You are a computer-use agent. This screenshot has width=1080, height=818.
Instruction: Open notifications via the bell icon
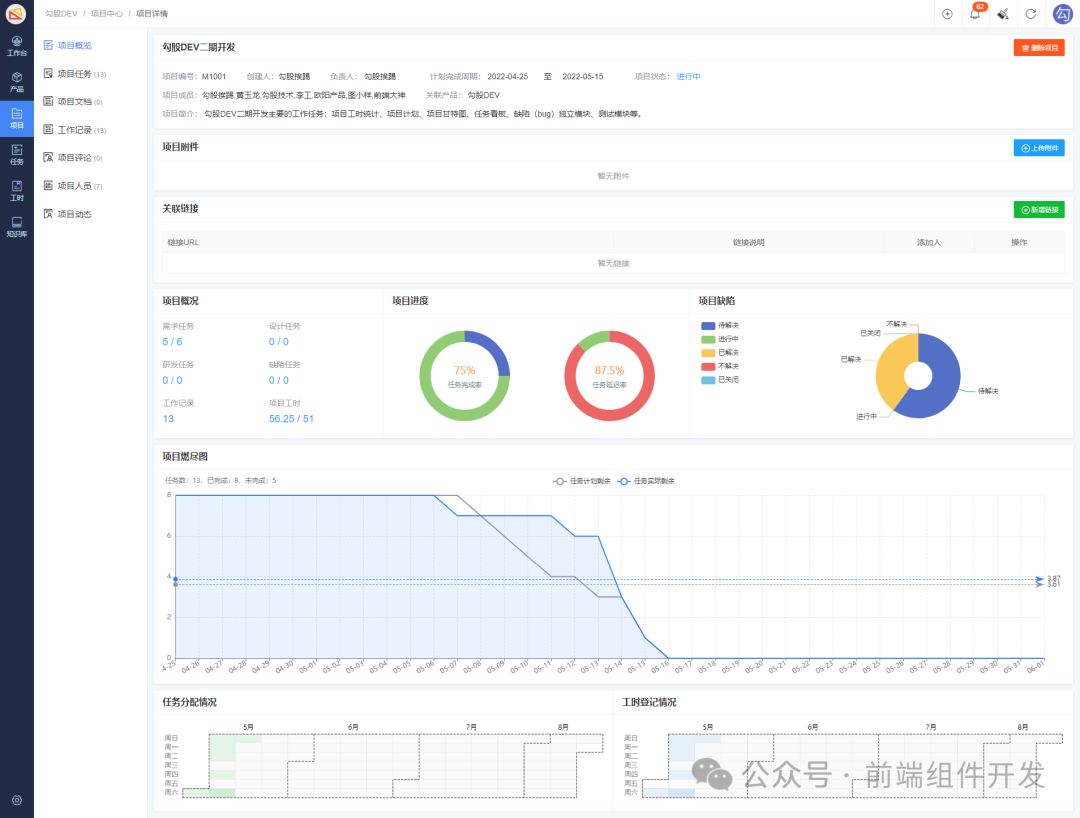pyautogui.click(x=975, y=14)
